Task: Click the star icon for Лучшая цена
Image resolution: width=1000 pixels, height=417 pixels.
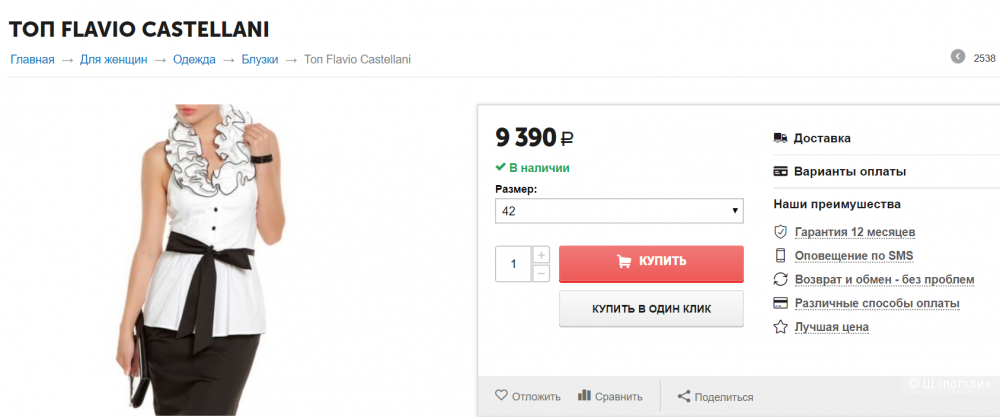Action: (780, 327)
